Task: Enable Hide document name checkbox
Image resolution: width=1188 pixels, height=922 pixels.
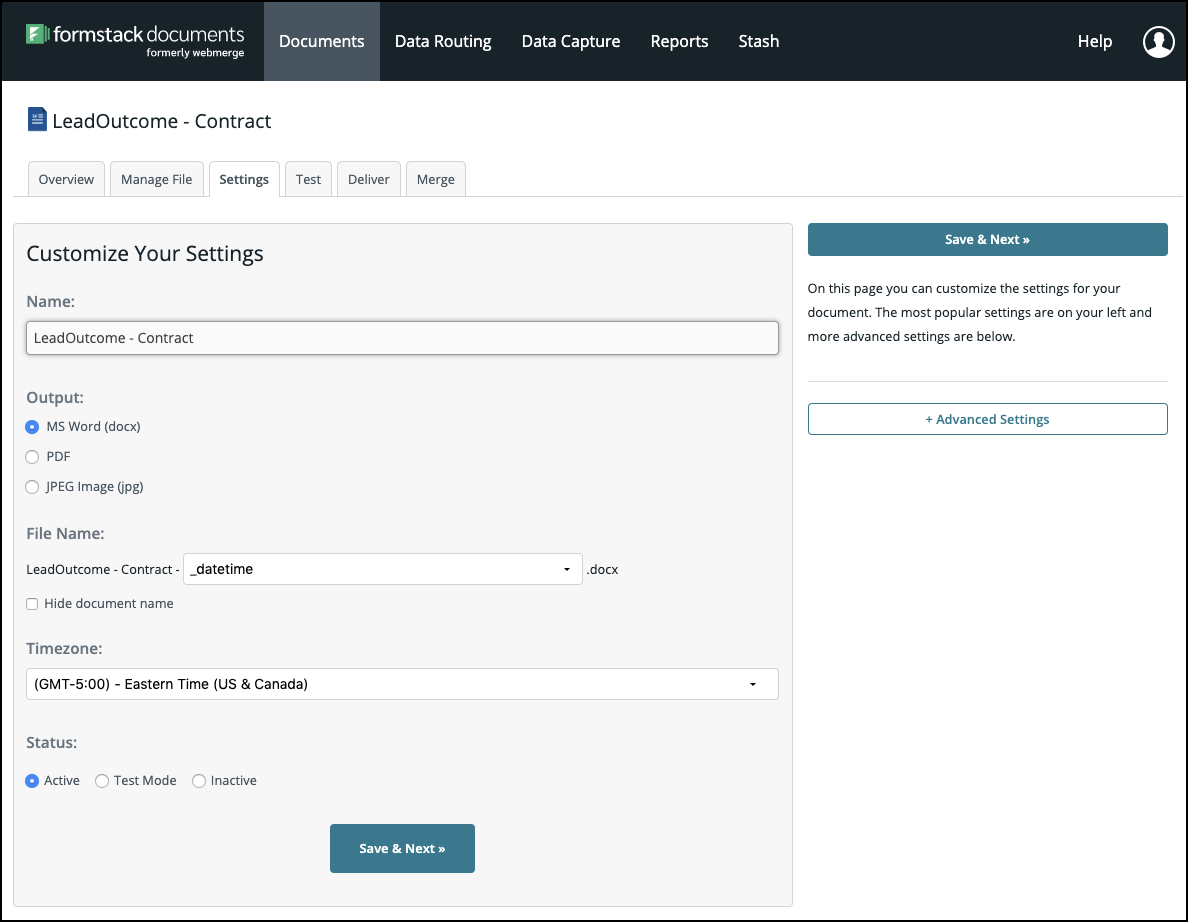Action: pyautogui.click(x=33, y=604)
